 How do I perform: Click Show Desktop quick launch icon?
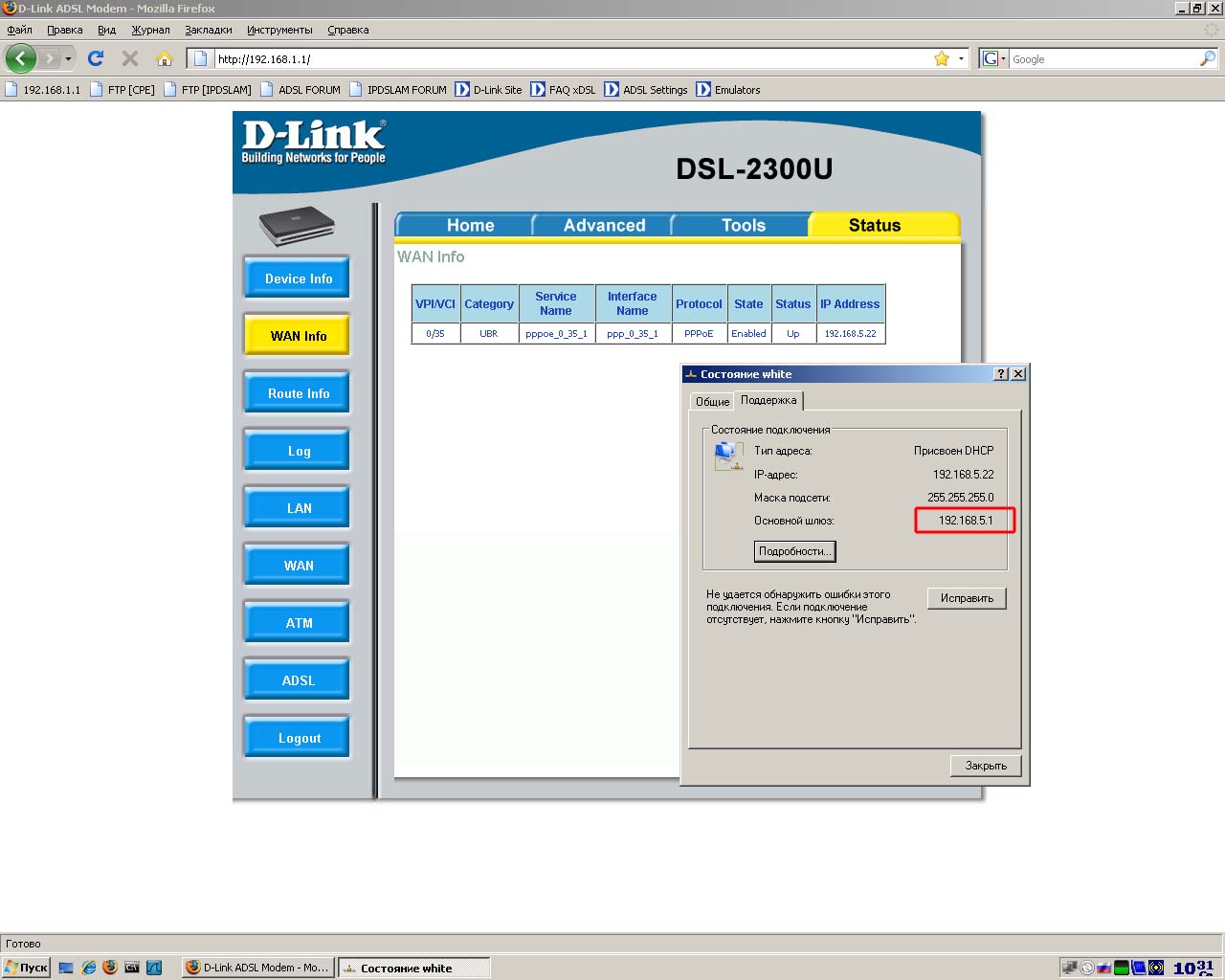66,968
